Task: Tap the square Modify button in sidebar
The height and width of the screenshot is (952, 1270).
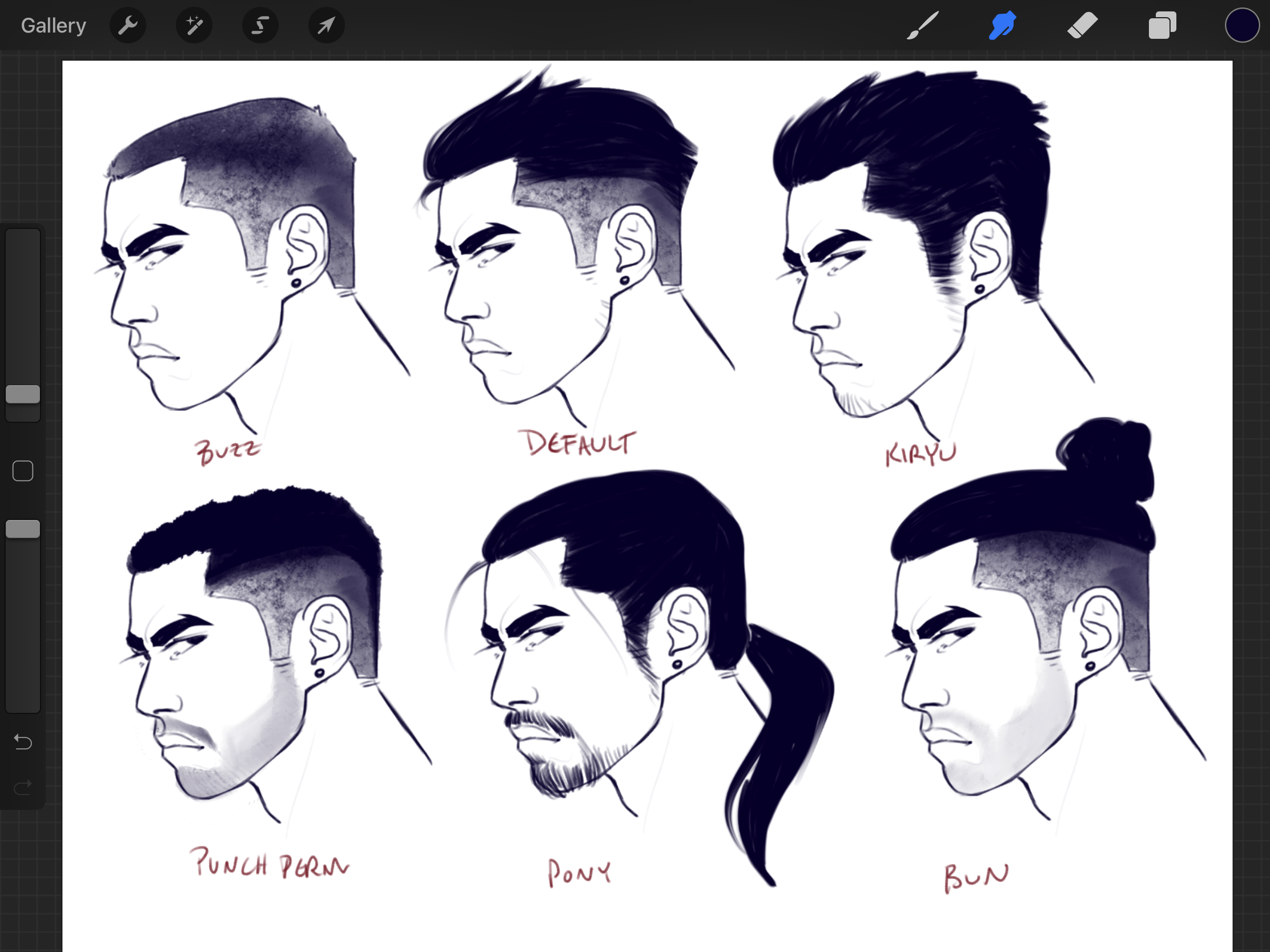Action: click(23, 471)
